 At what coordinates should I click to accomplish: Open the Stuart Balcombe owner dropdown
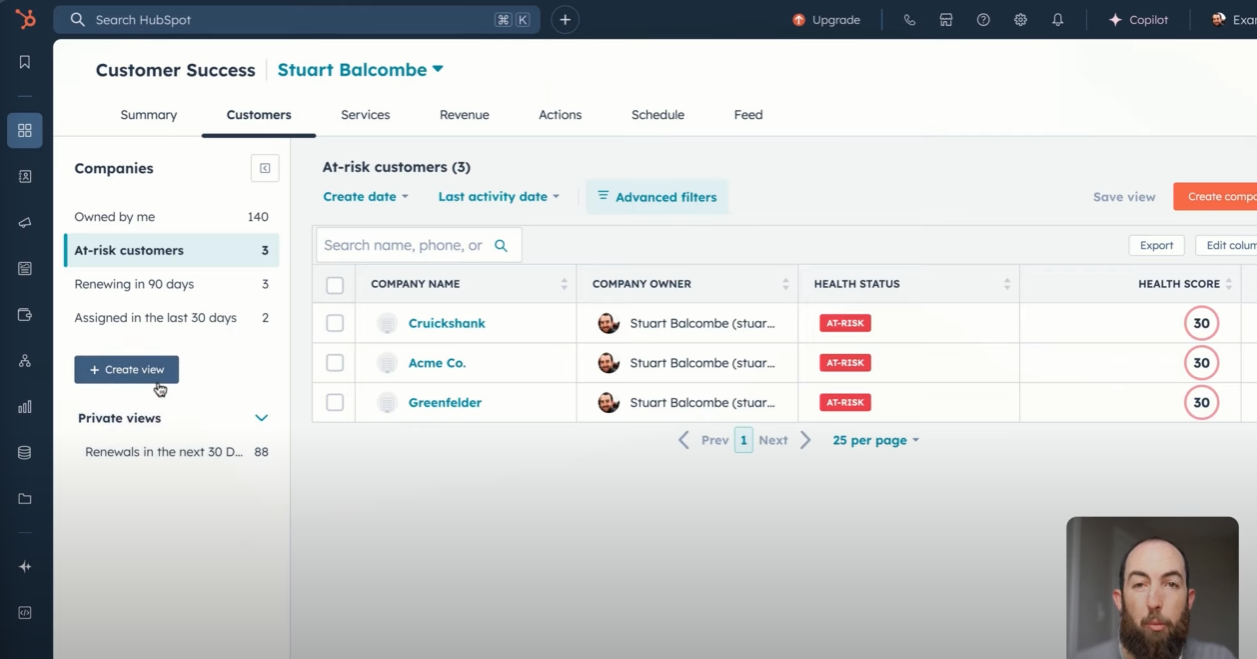click(x=360, y=70)
